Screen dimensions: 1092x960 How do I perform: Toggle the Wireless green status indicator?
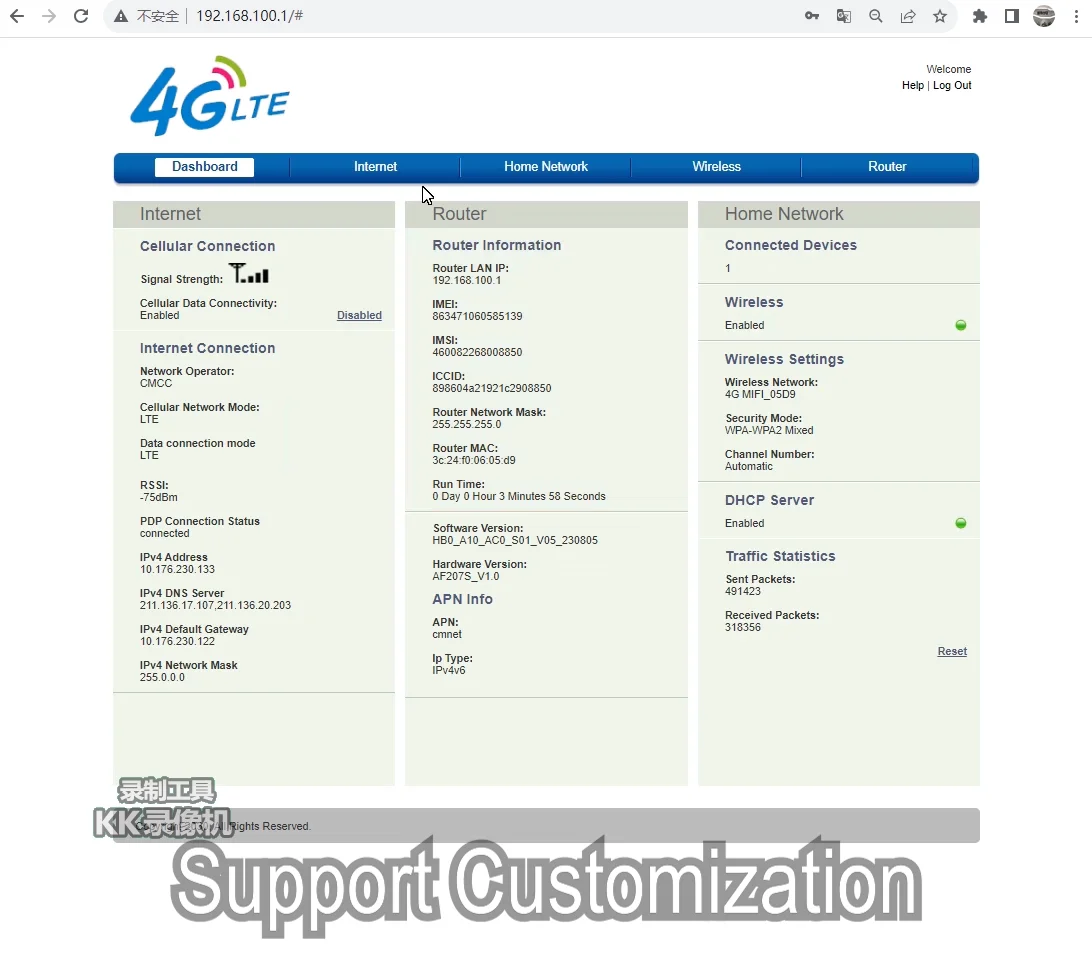pos(961,325)
